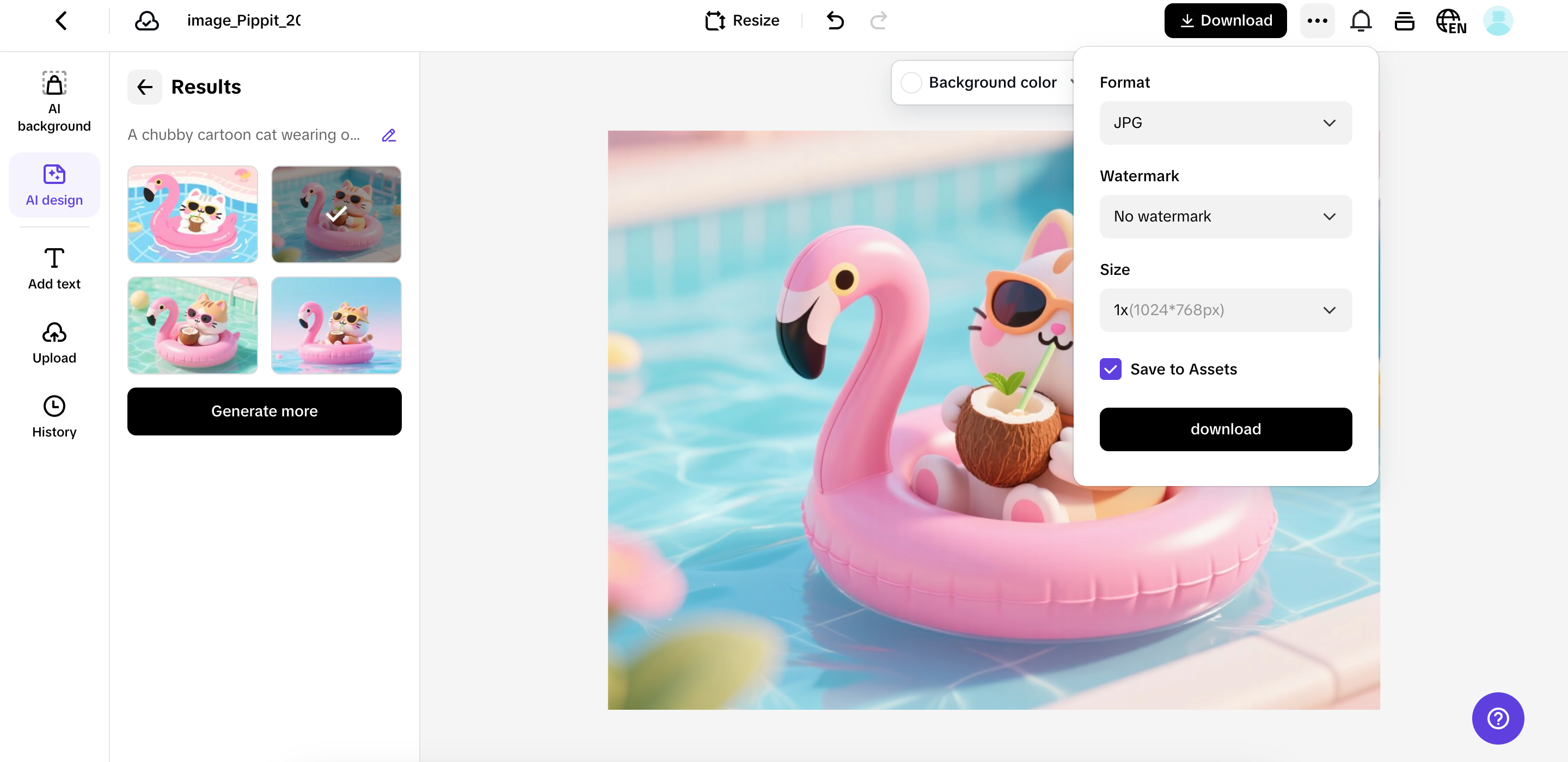The width and height of the screenshot is (1568, 762).
Task: Select the top-left flamingo cat thumbnail
Action: tap(192, 214)
